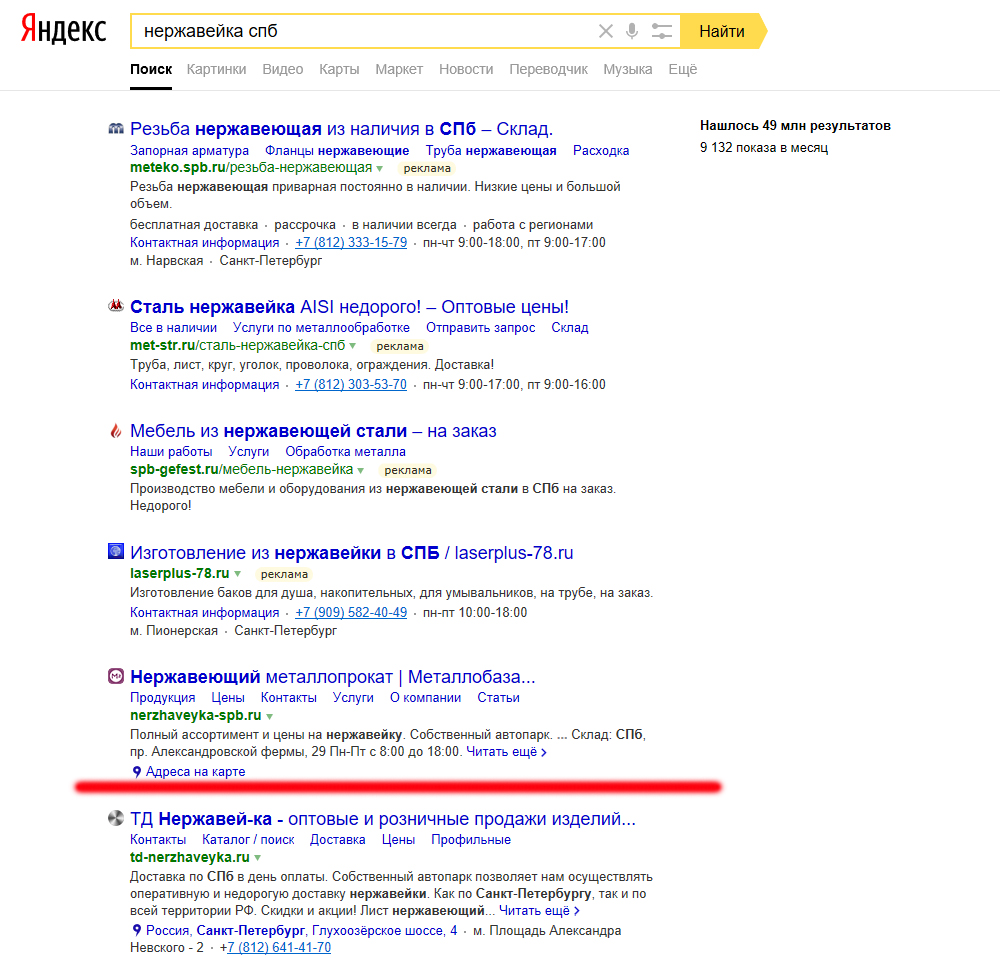Open the Отправить запрос sitelink

(x=480, y=328)
